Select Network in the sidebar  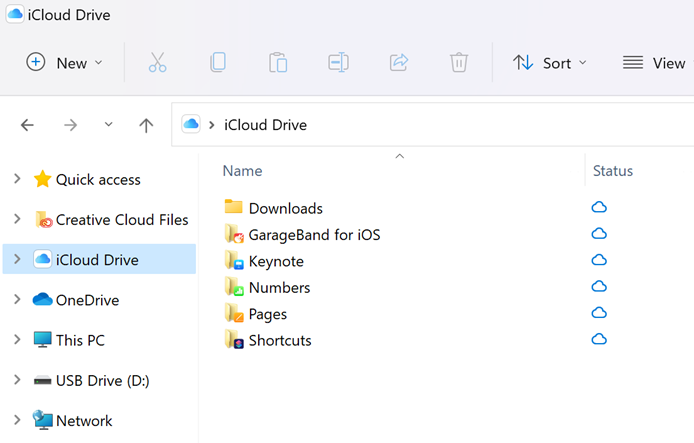click(84, 420)
